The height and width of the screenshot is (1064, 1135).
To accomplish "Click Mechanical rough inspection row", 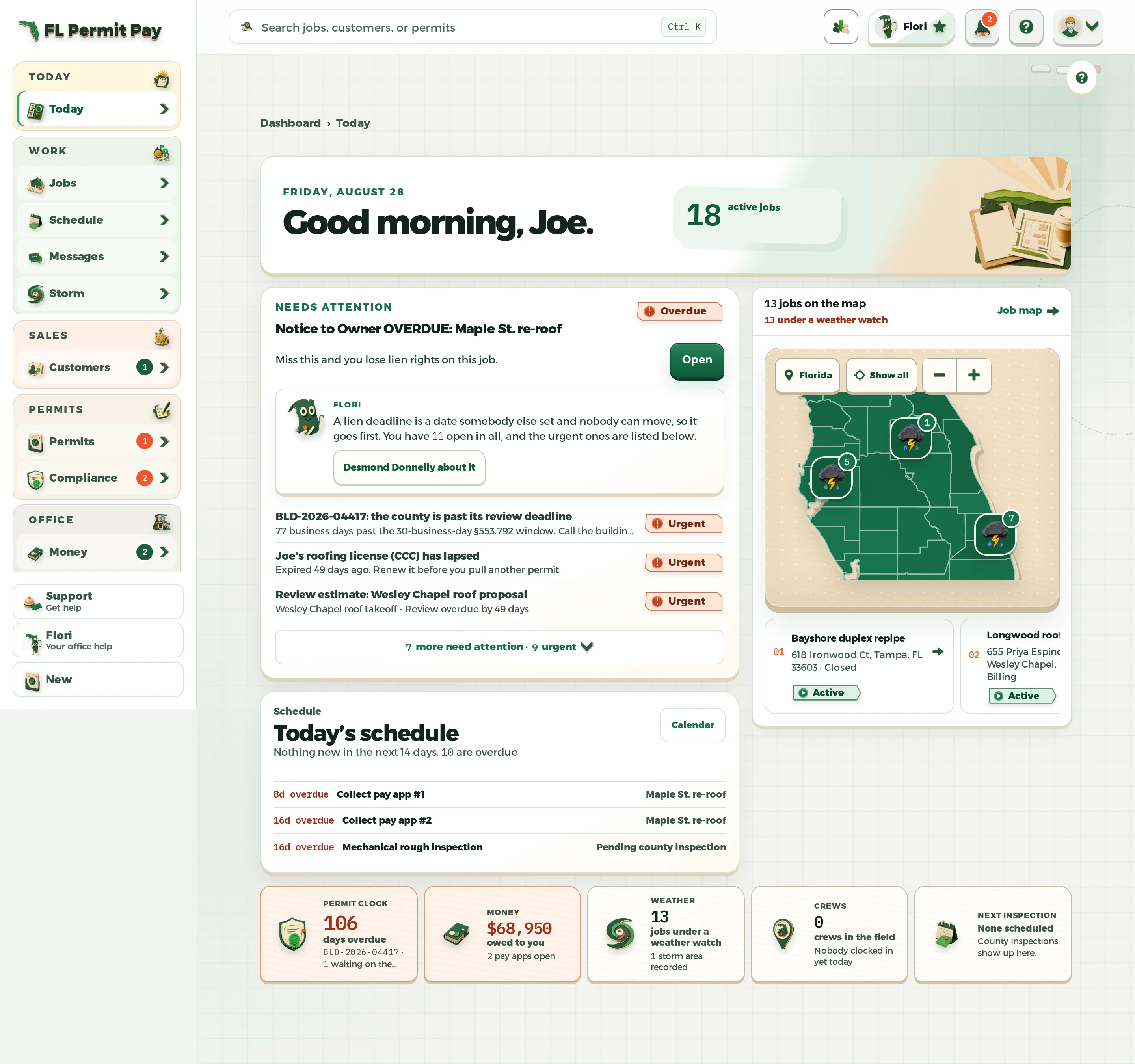I will [x=500, y=847].
